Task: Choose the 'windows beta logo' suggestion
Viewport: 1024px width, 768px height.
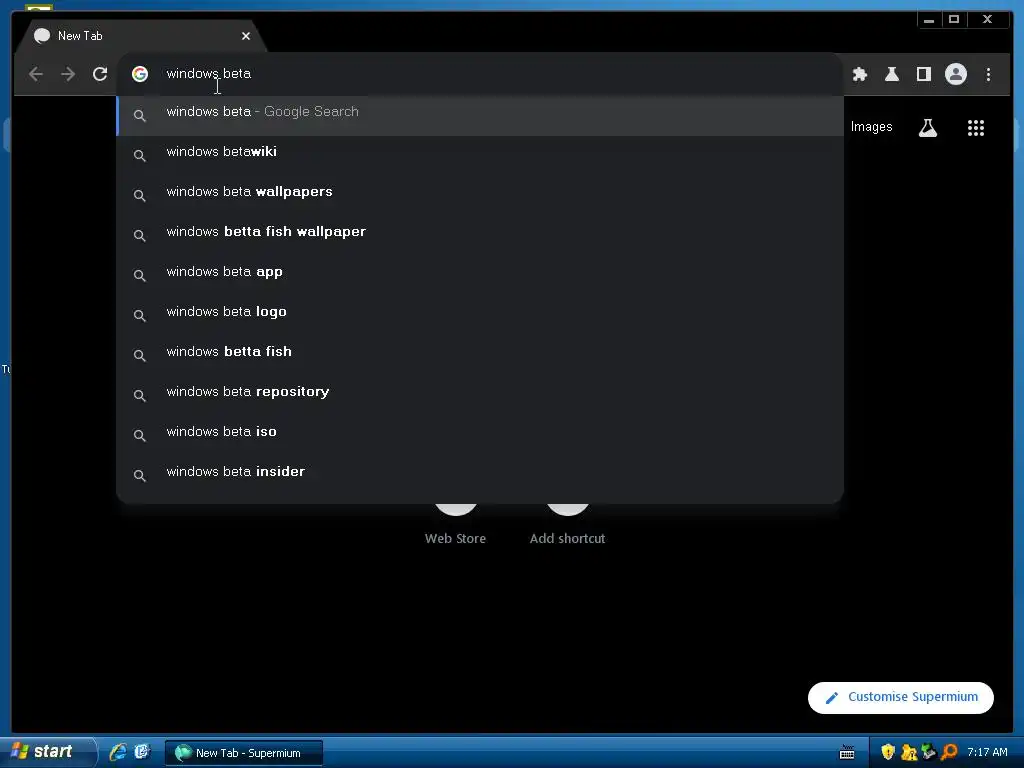Action: click(480, 315)
